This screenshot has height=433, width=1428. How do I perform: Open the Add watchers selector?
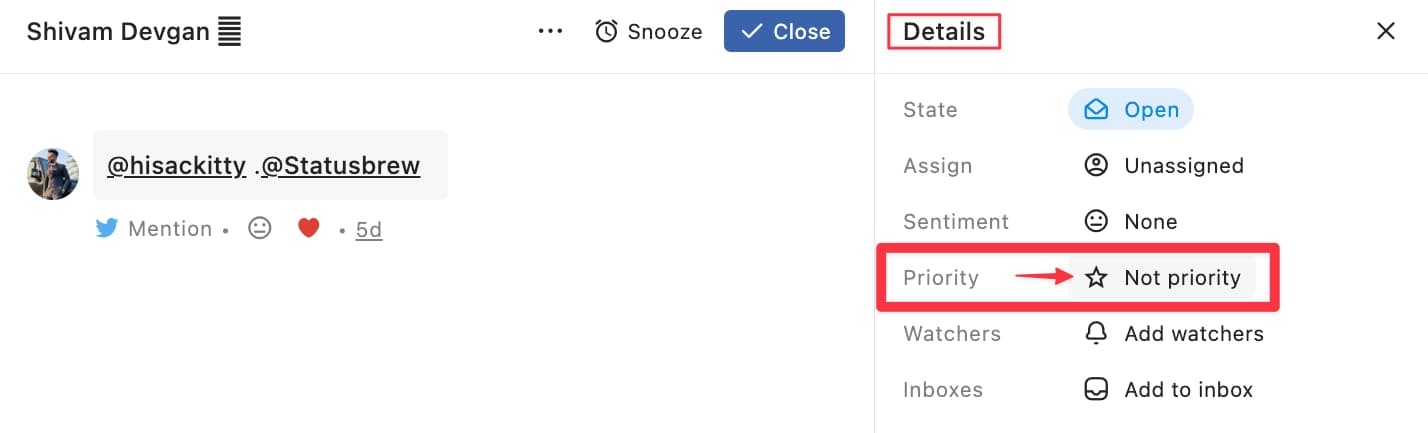pos(1193,333)
